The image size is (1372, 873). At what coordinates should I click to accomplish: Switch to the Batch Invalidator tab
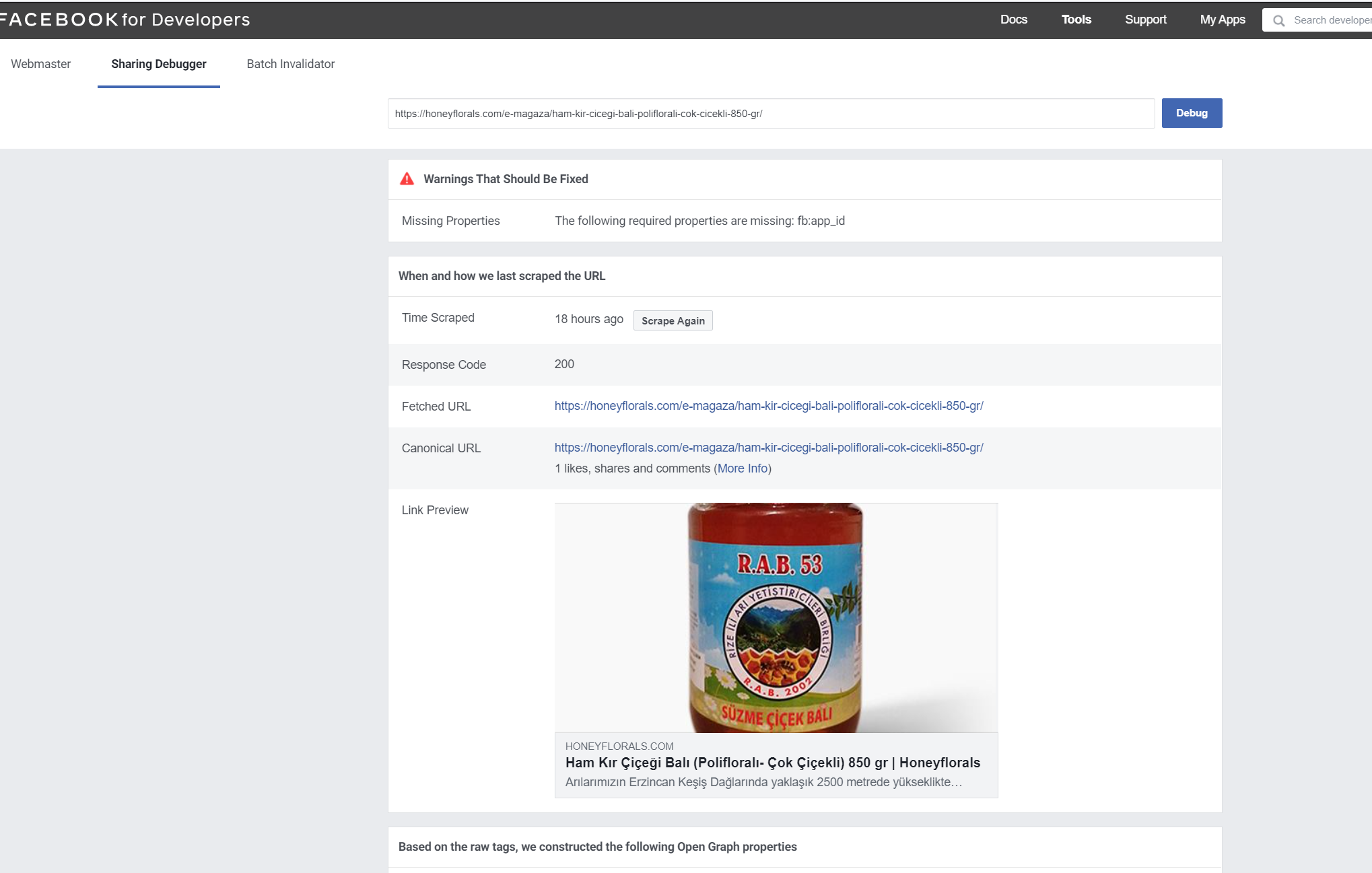[x=290, y=64]
